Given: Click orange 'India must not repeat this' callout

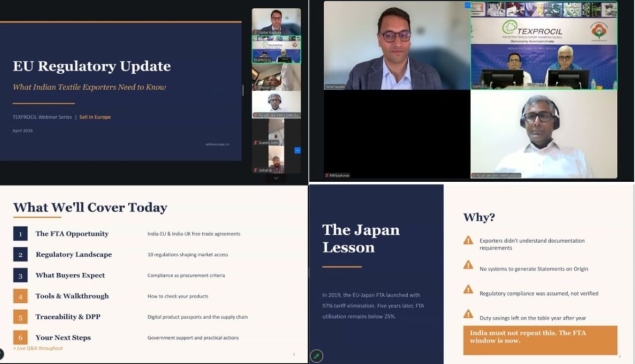Looking at the screenshot, I should [540, 340].
